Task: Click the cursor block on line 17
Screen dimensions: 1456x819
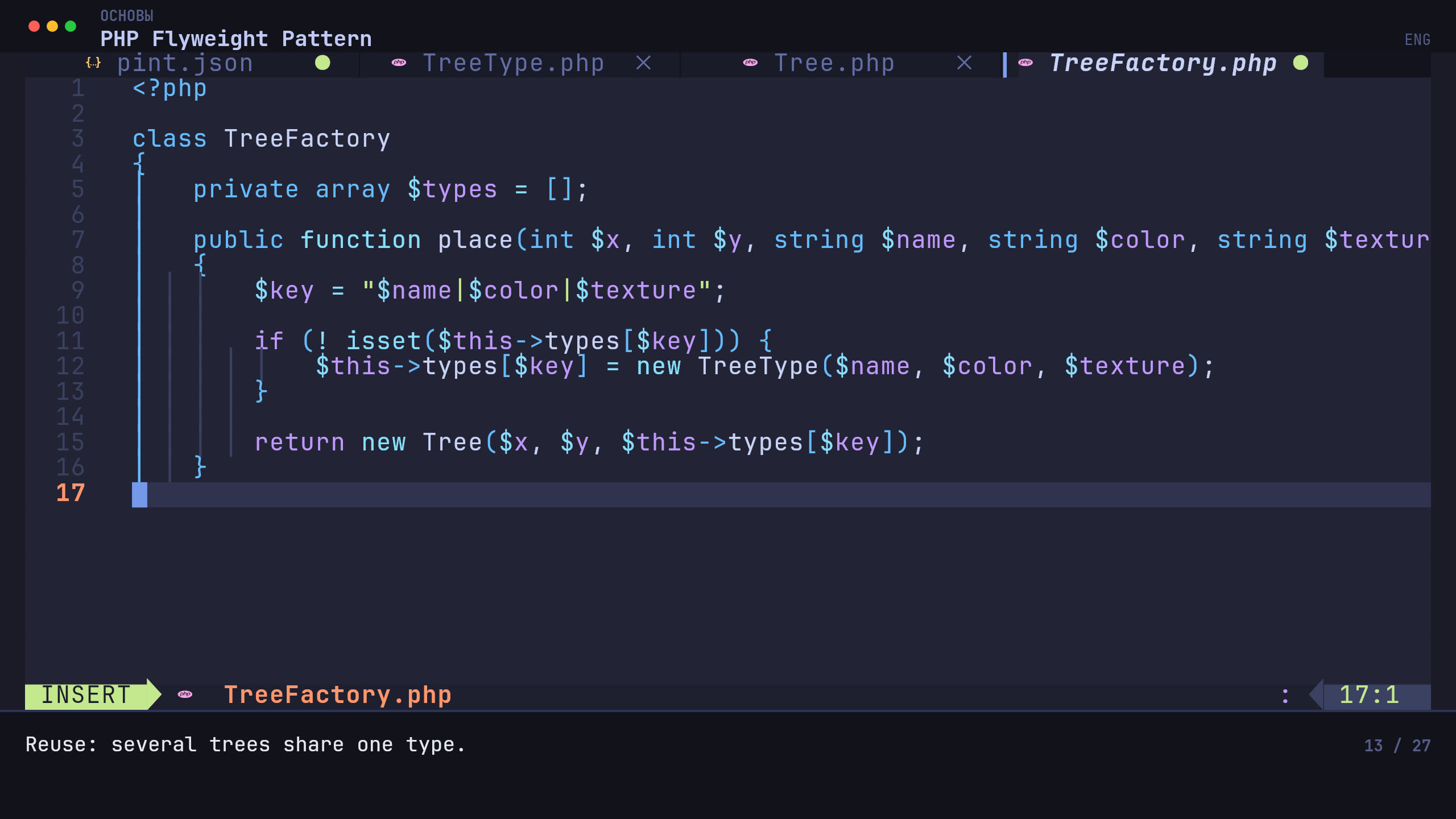Action: coord(139,494)
